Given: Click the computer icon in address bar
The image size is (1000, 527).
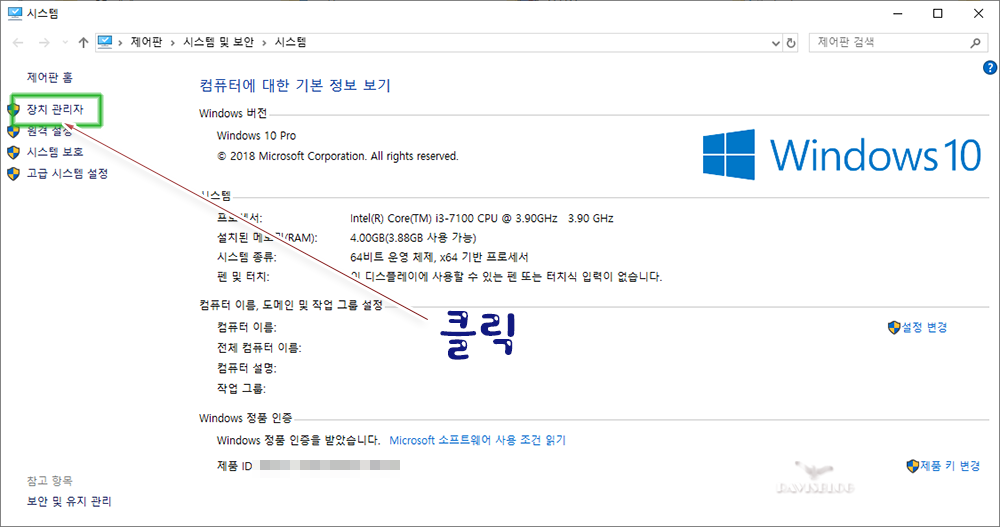Looking at the screenshot, I should click(x=105, y=42).
